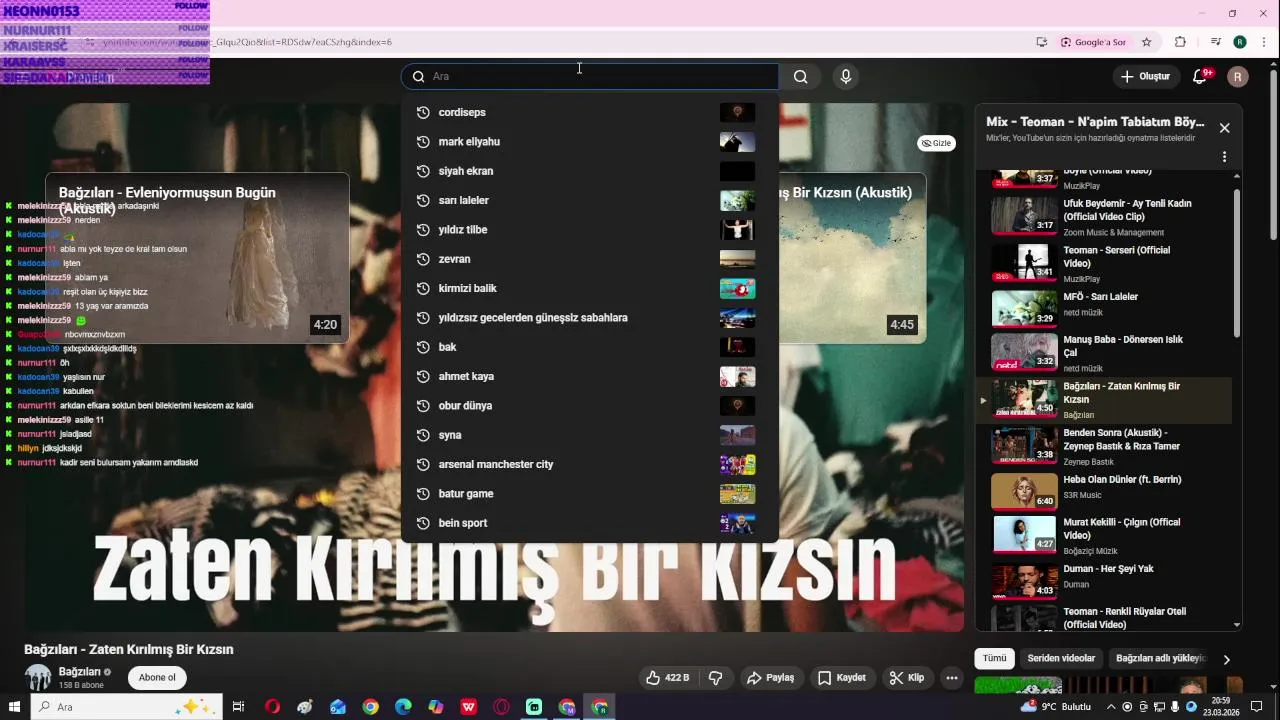Select search suggestion zevran

[x=589, y=259]
